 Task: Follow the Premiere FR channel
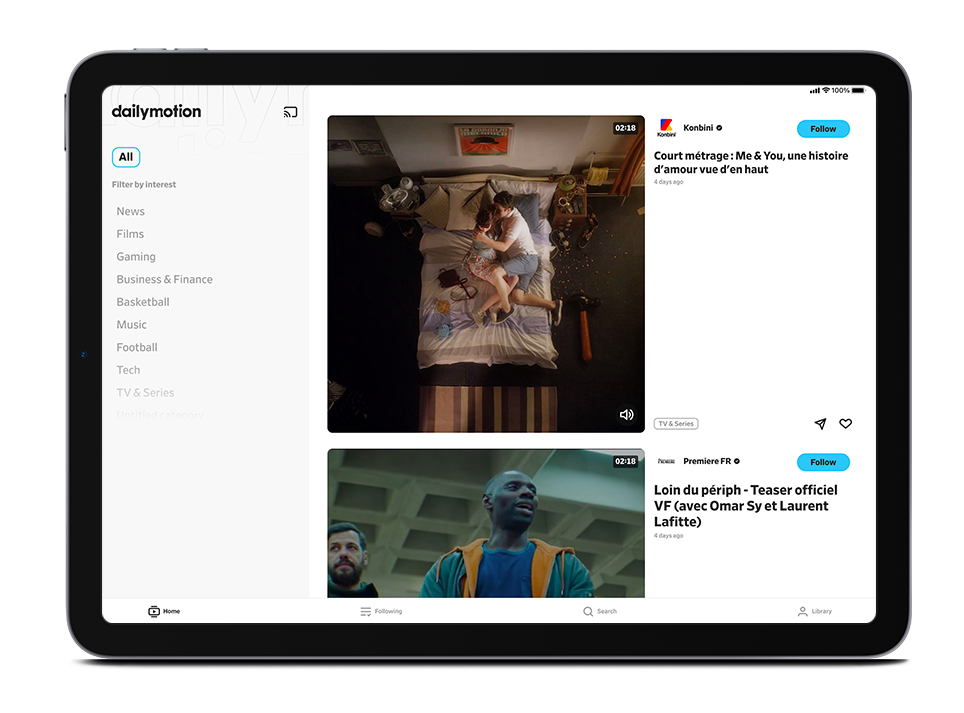823,462
